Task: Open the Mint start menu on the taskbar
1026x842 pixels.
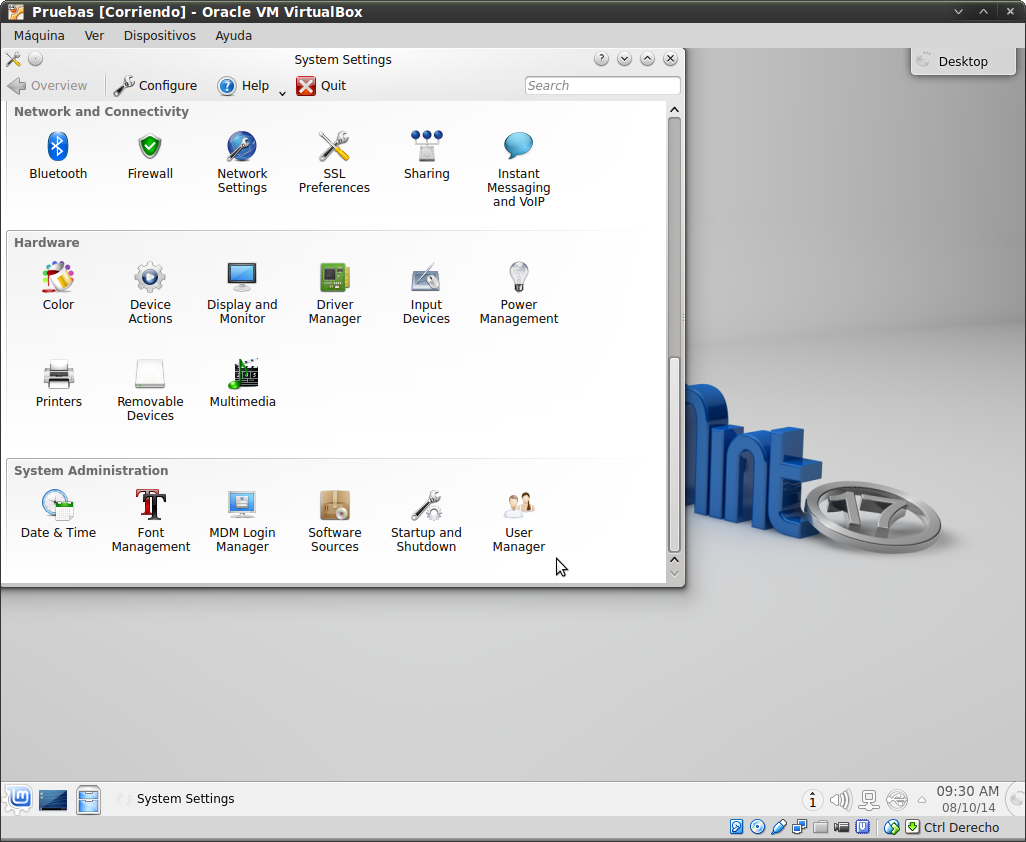Action: [x=18, y=798]
